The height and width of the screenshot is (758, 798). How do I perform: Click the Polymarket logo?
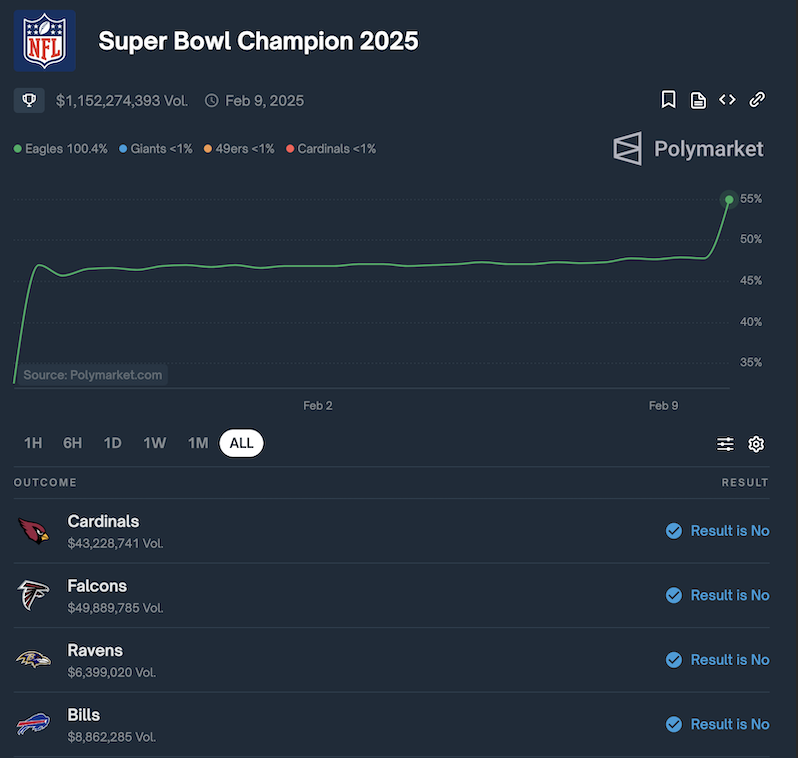[x=688, y=149]
